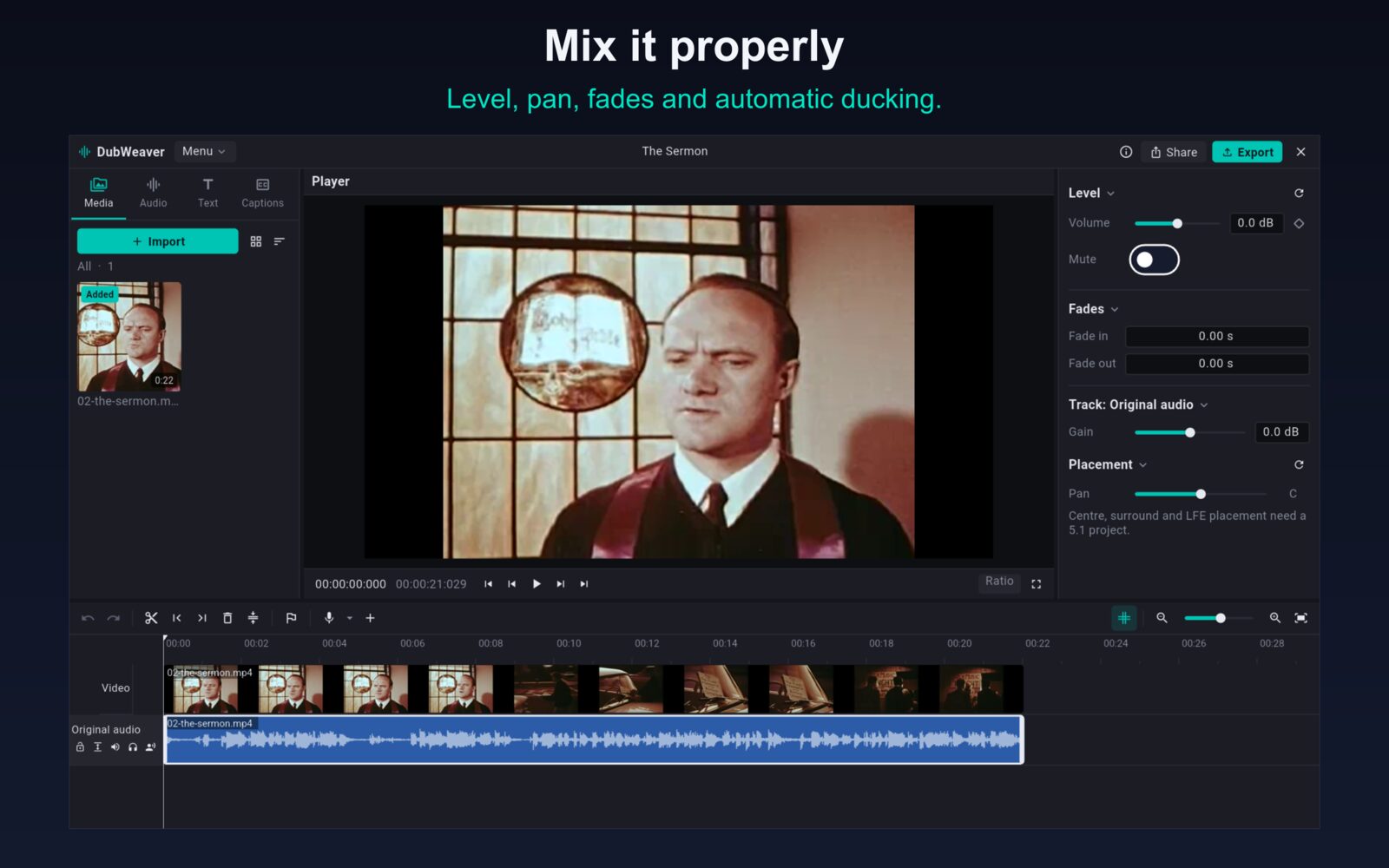Add a flag marker on timeline
The image size is (1389, 868).
(x=291, y=618)
